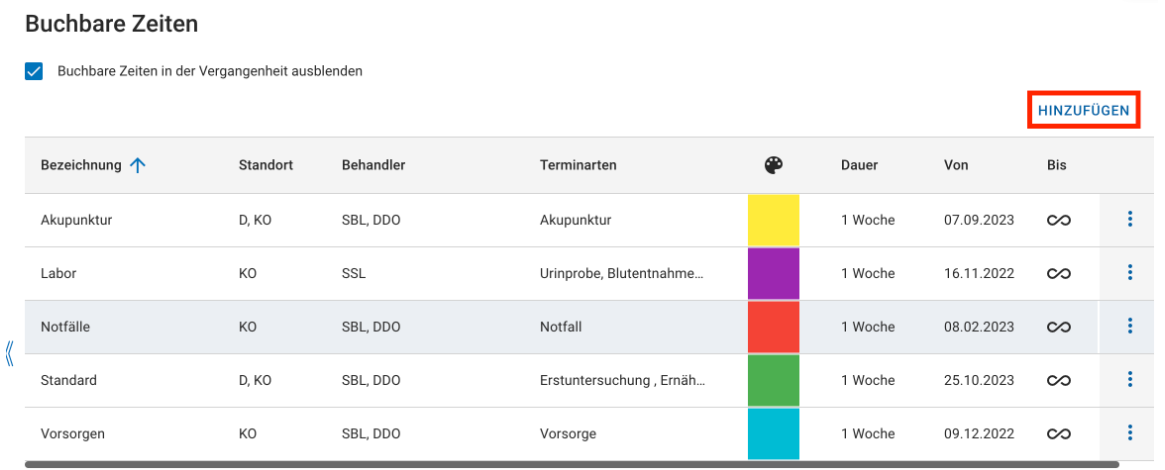Click Urinprobe, Blutentnahme cell in Labor row
Image resolution: width=1165 pixels, height=470 pixels.
point(621,273)
